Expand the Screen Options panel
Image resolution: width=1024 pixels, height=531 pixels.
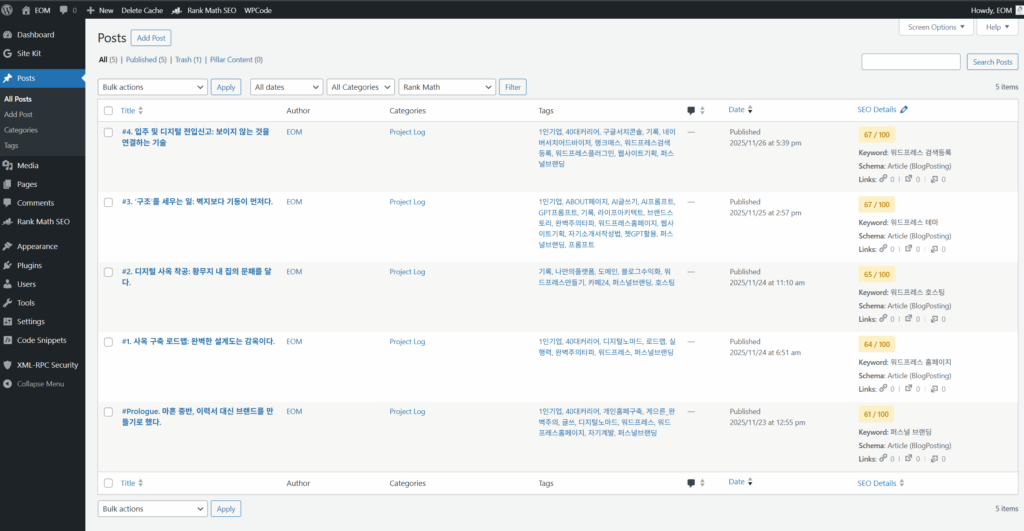tap(935, 27)
